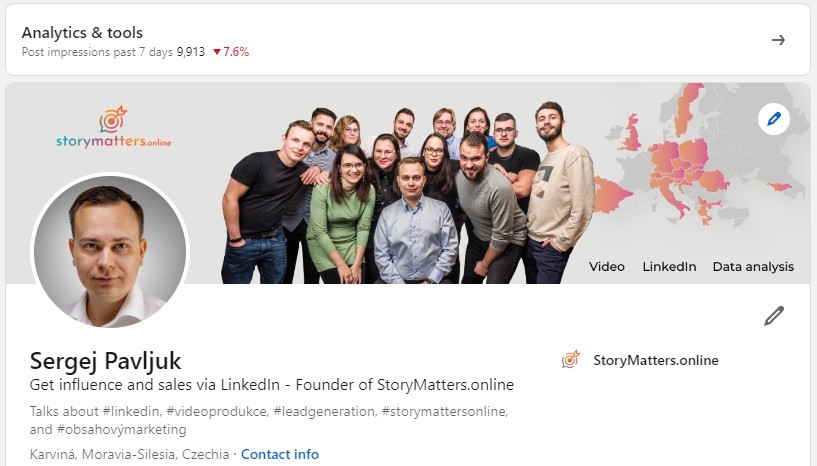This screenshot has width=817, height=466.
Task: Click the 'Talks about #linkedin' hashtags line
Action: point(269,420)
